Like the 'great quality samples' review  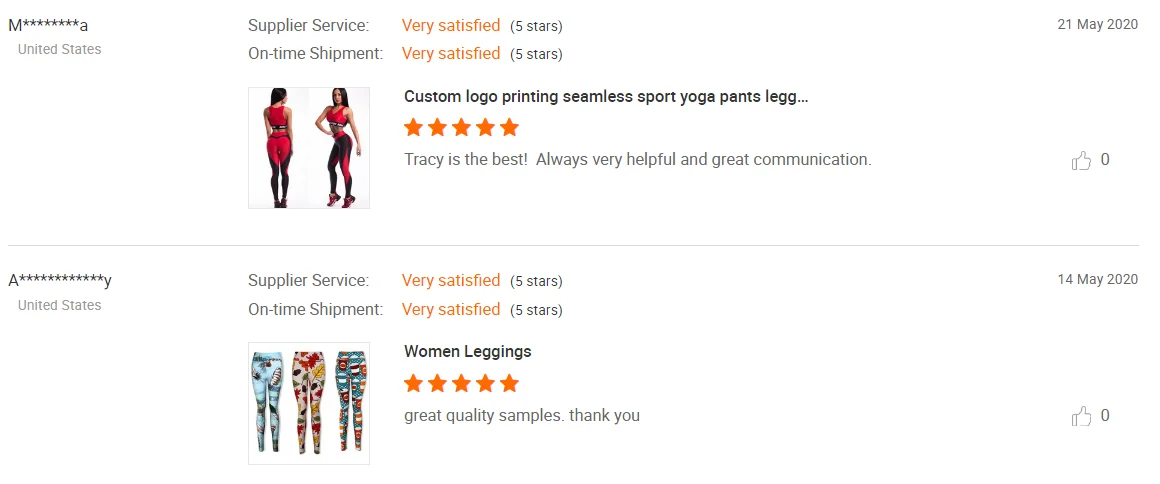click(1081, 416)
